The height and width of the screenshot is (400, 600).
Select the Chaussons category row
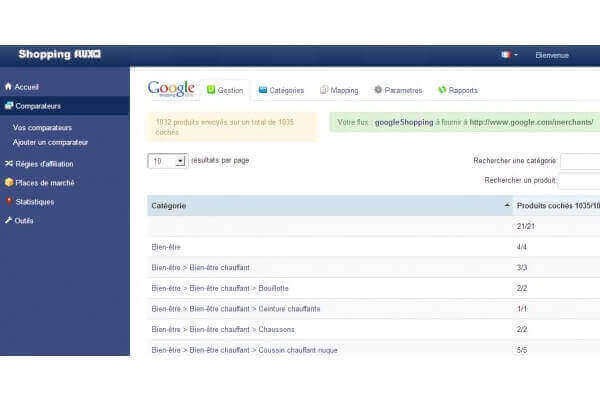[x=374, y=329]
